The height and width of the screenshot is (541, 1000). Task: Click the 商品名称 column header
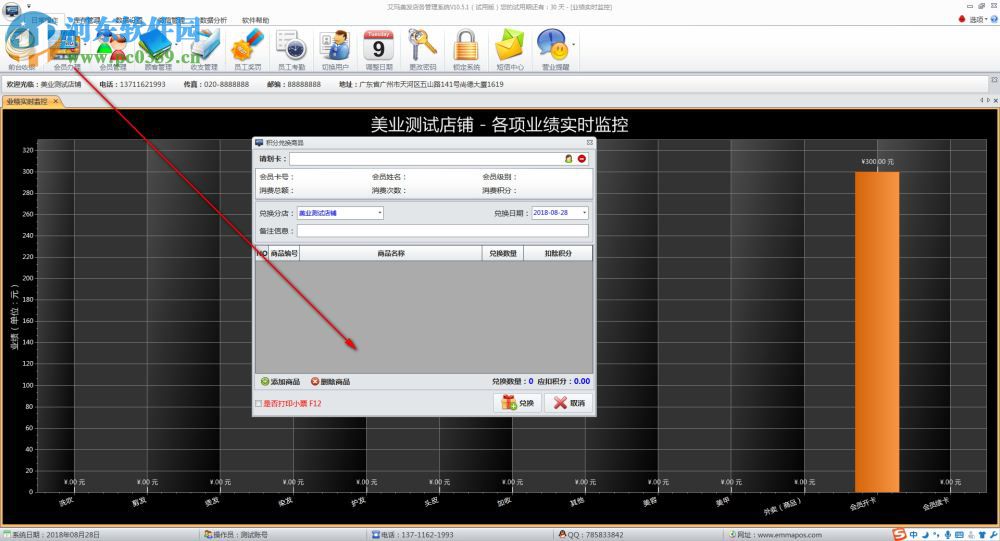point(390,253)
